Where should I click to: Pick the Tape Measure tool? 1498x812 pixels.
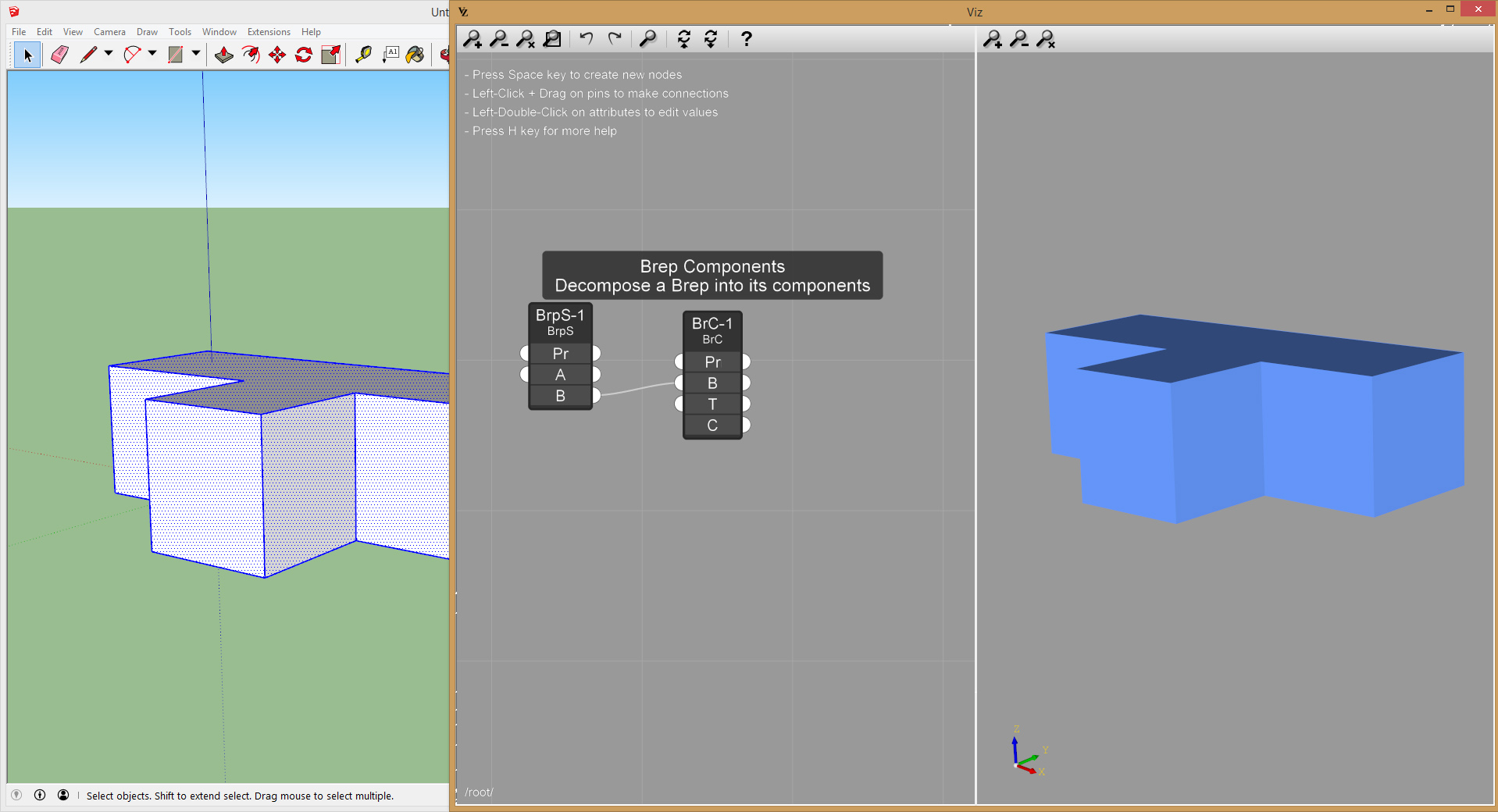[x=363, y=55]
